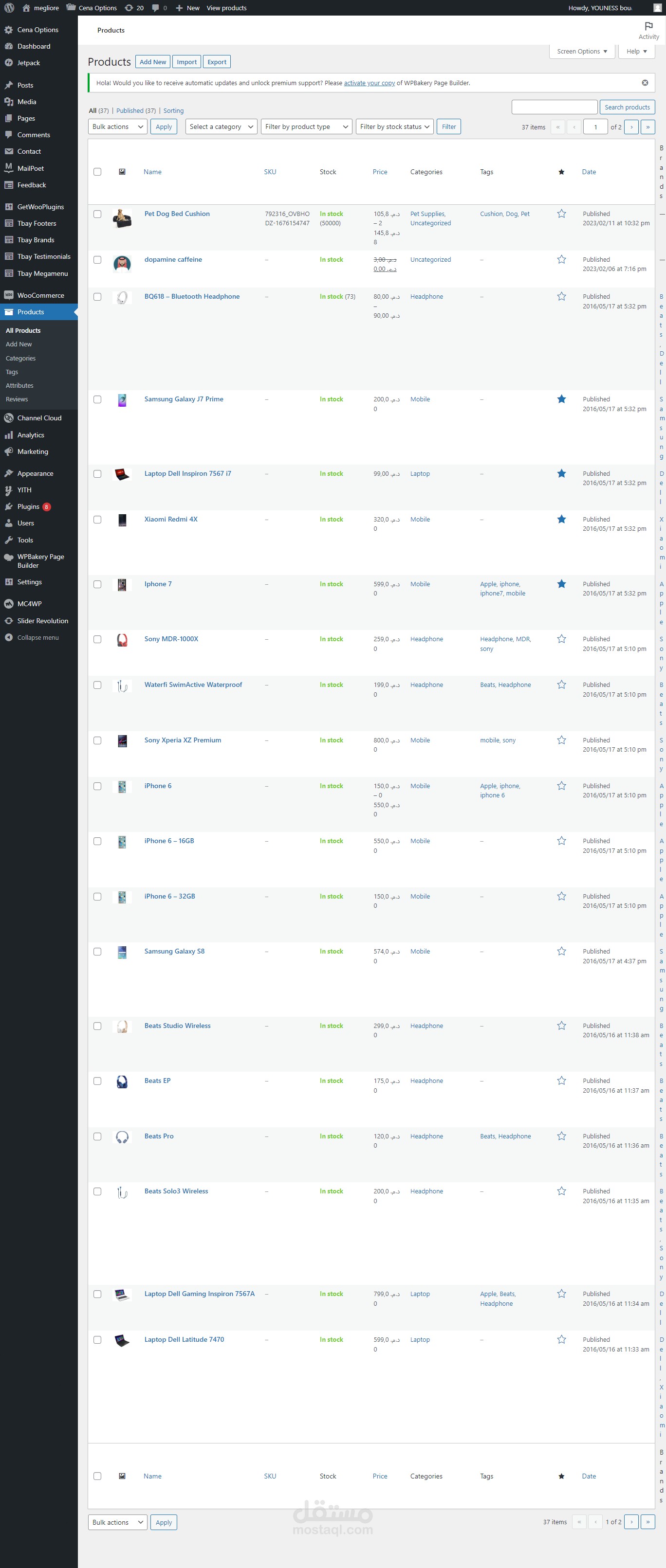
Task: Open the Updates icon showing 20
Action: point(134,8)
